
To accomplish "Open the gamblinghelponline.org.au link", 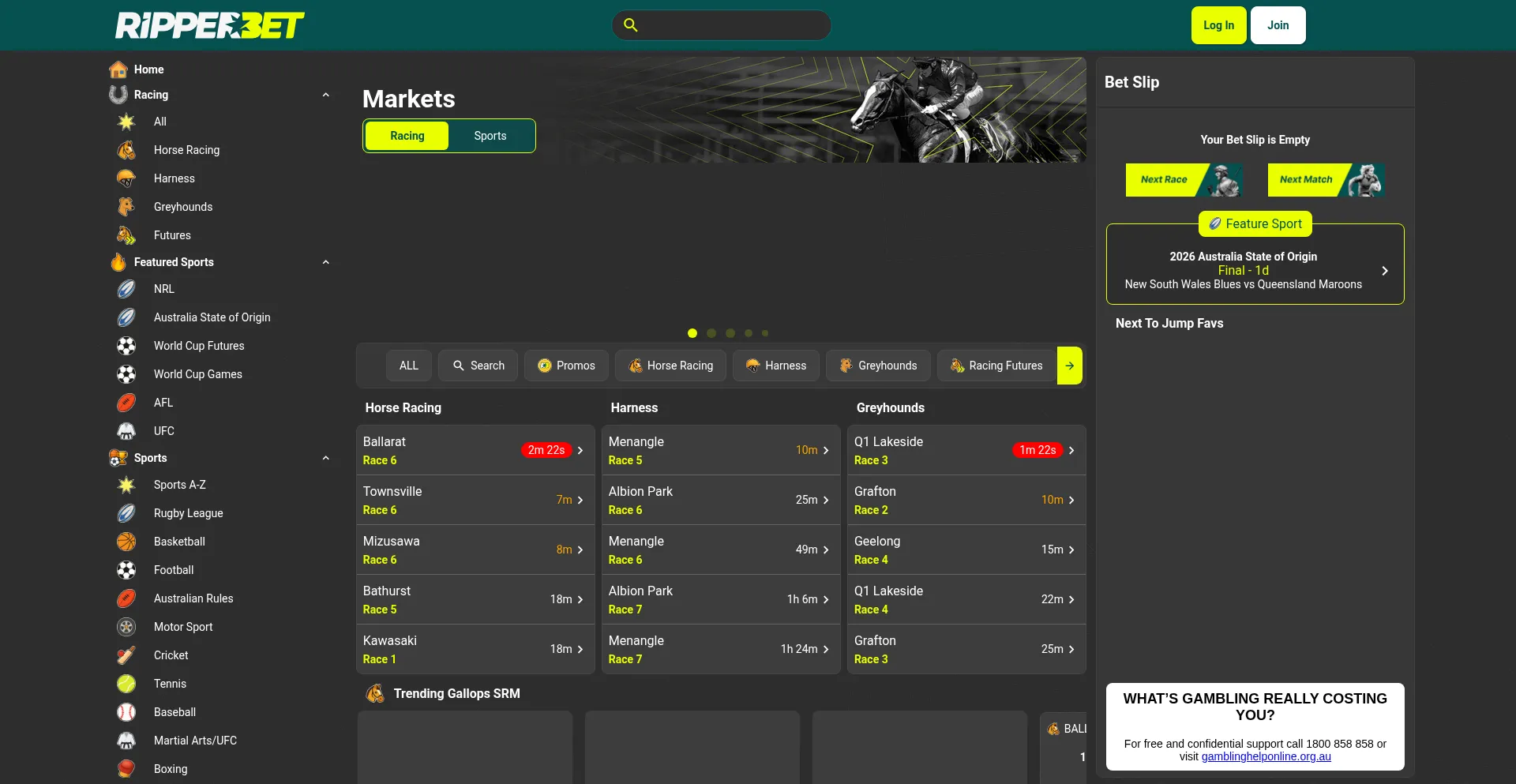I will 1266,756.
